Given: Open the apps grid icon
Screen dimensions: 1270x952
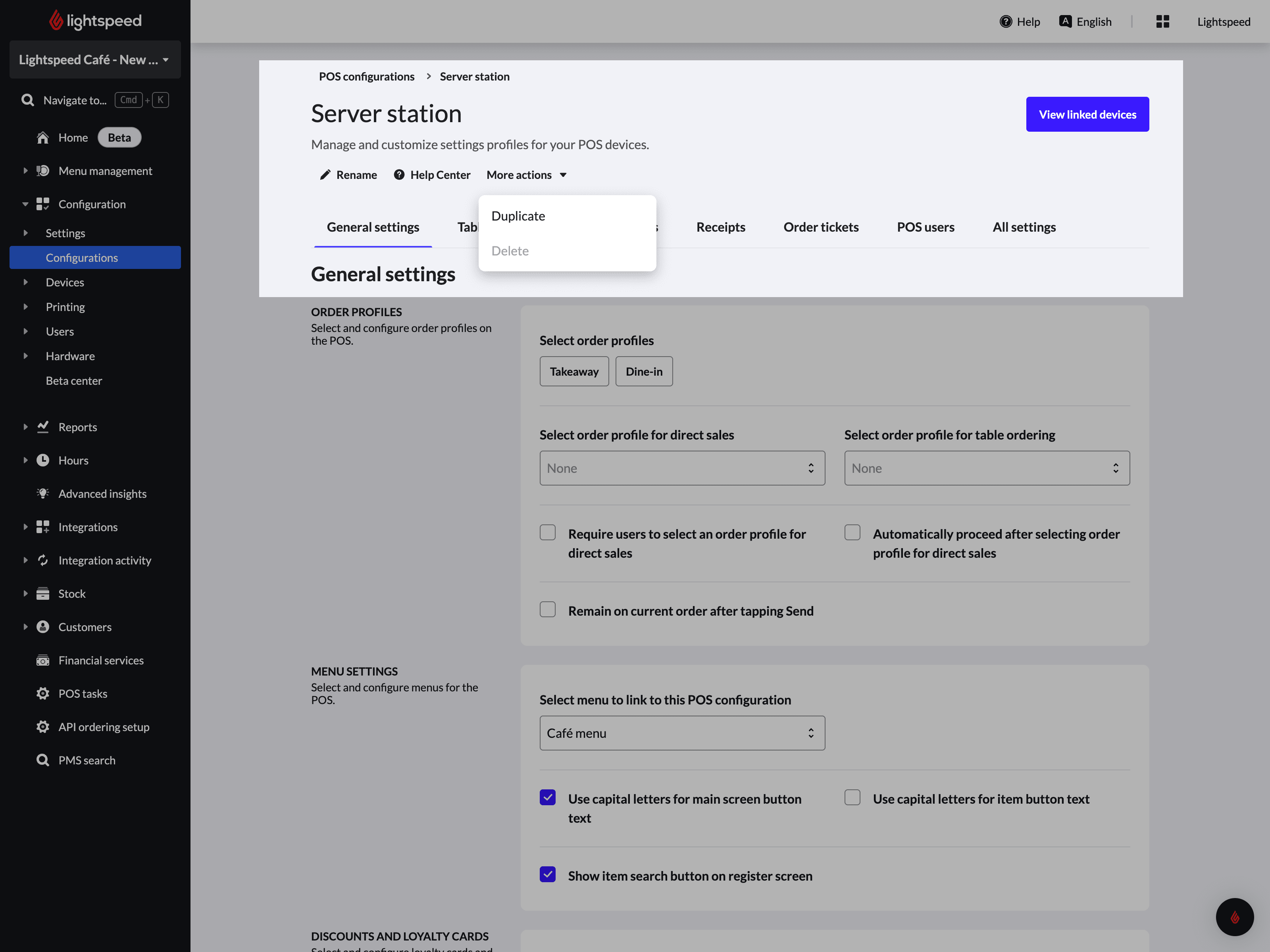Looking at the screenshot, I should coord(1162,22).
